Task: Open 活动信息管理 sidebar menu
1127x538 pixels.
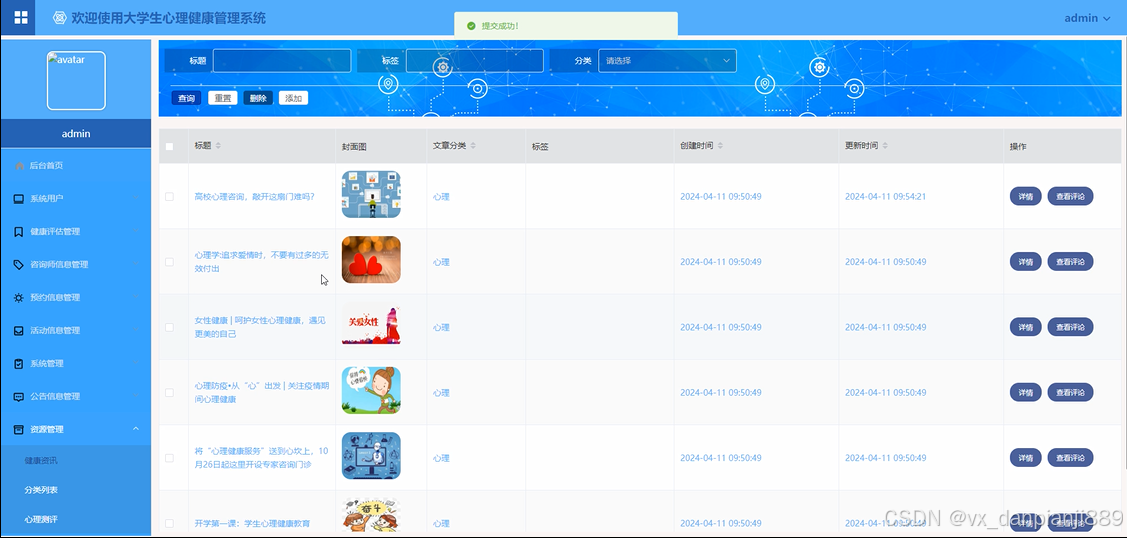Action: coord(75,330)
